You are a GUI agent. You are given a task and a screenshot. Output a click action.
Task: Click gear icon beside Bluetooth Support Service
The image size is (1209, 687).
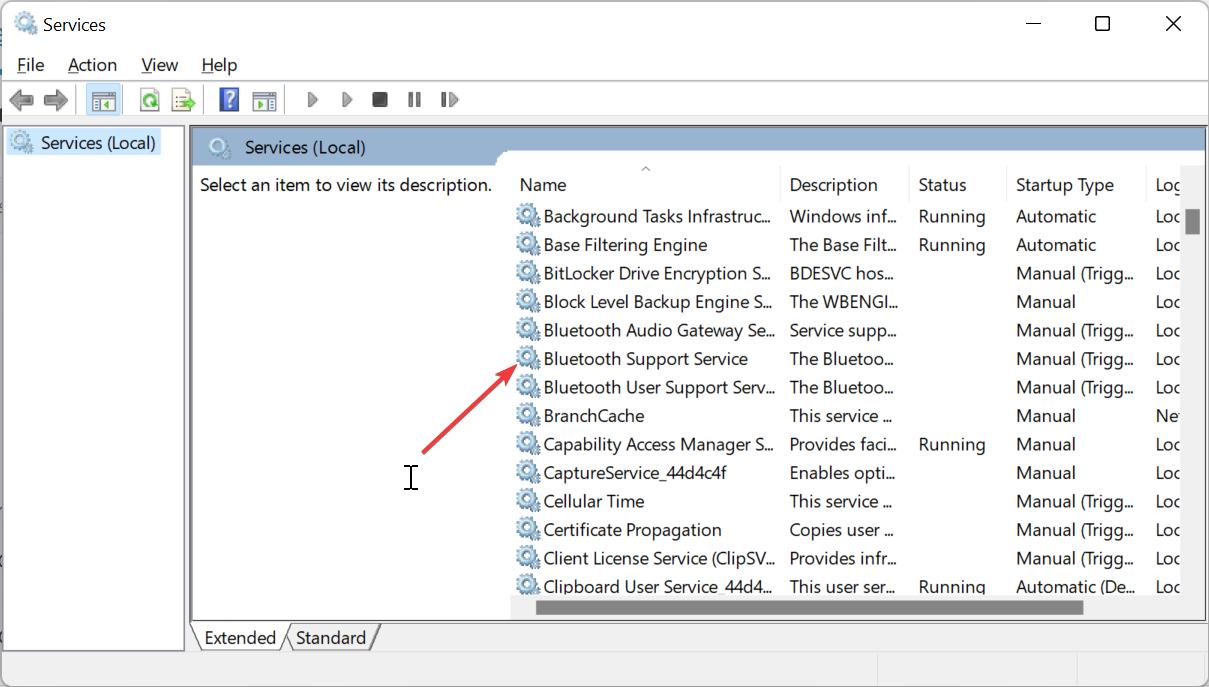point(527,358)
